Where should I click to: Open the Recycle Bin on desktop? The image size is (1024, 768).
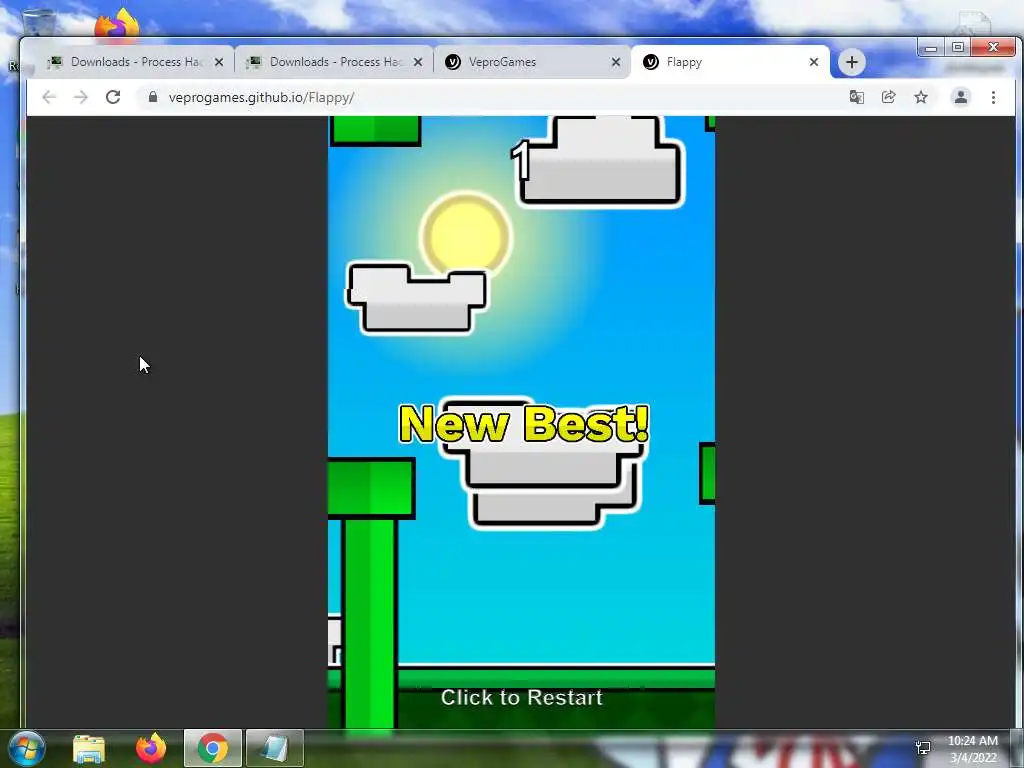39,24
